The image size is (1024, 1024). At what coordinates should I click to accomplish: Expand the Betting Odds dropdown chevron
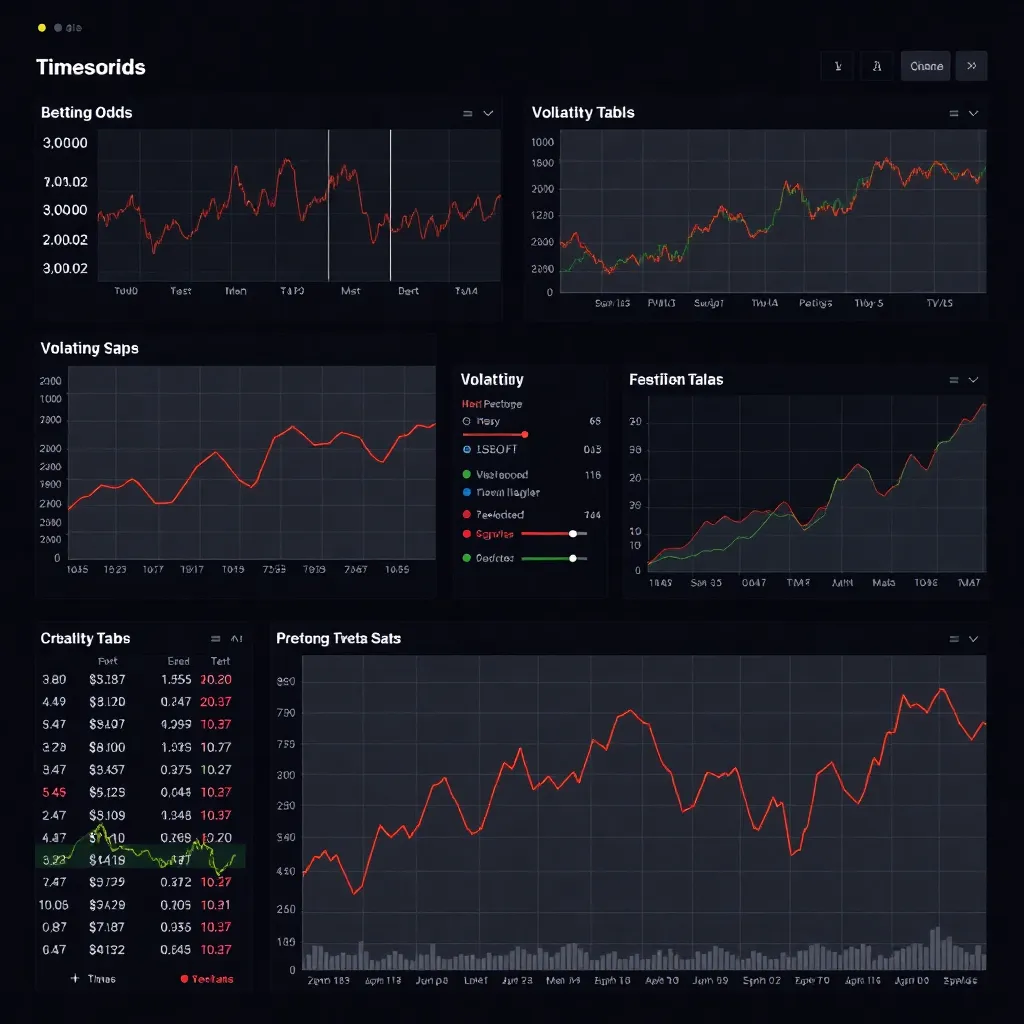click(x=488, y=114)
